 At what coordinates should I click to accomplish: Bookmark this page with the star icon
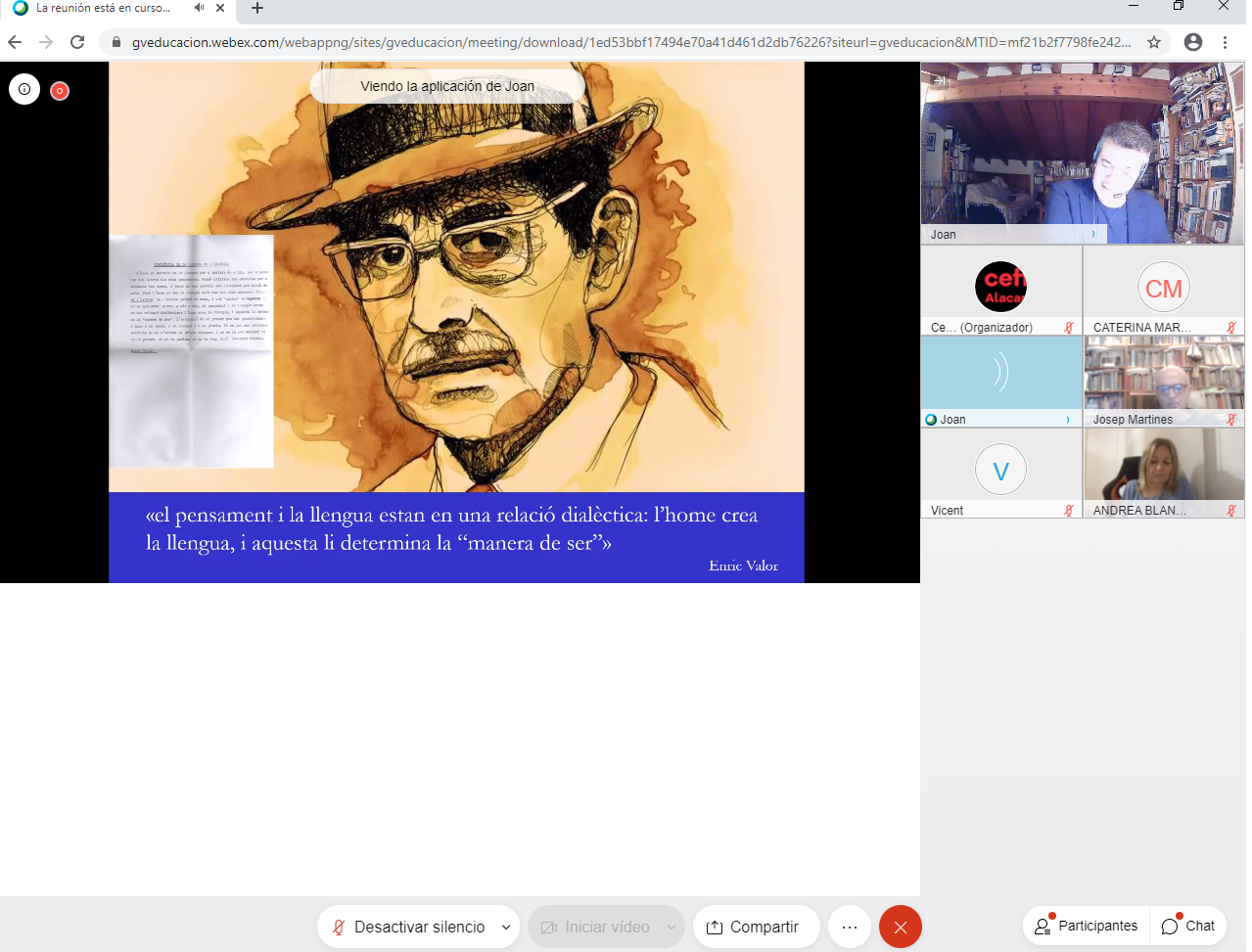(x=1154, y=42)
